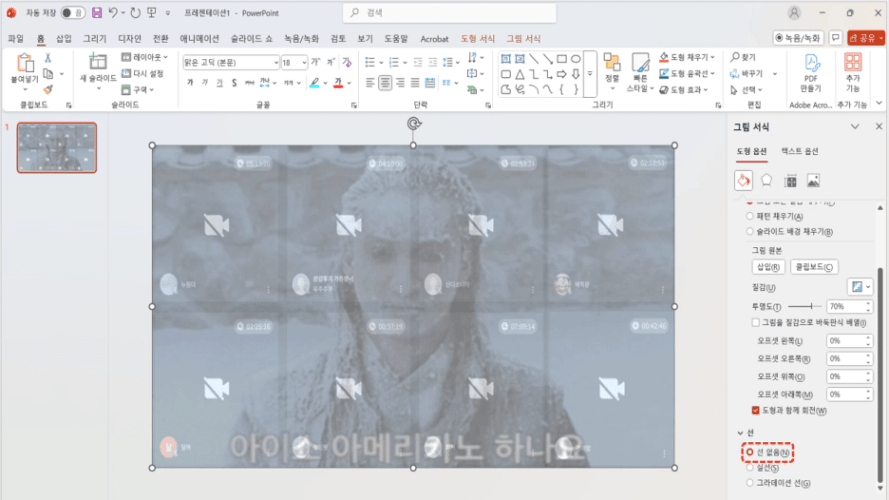Switch to Text Options (텍스트 옵션) tab

click(x=799, y=151)
